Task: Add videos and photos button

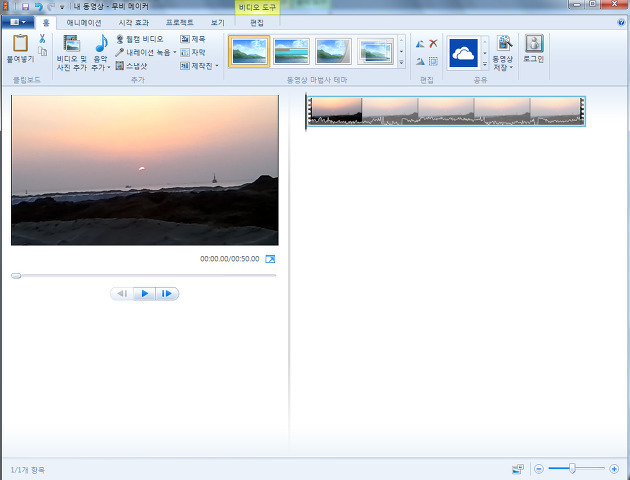Action: [72, 53]
